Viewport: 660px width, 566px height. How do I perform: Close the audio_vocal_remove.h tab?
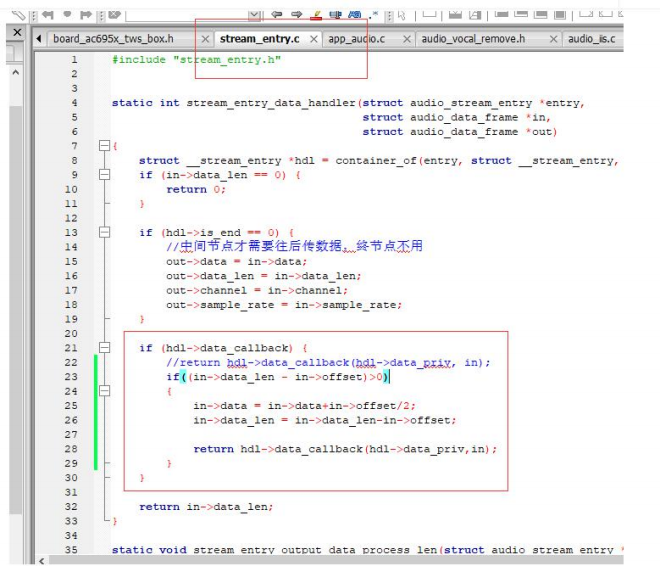click(554, 39)
